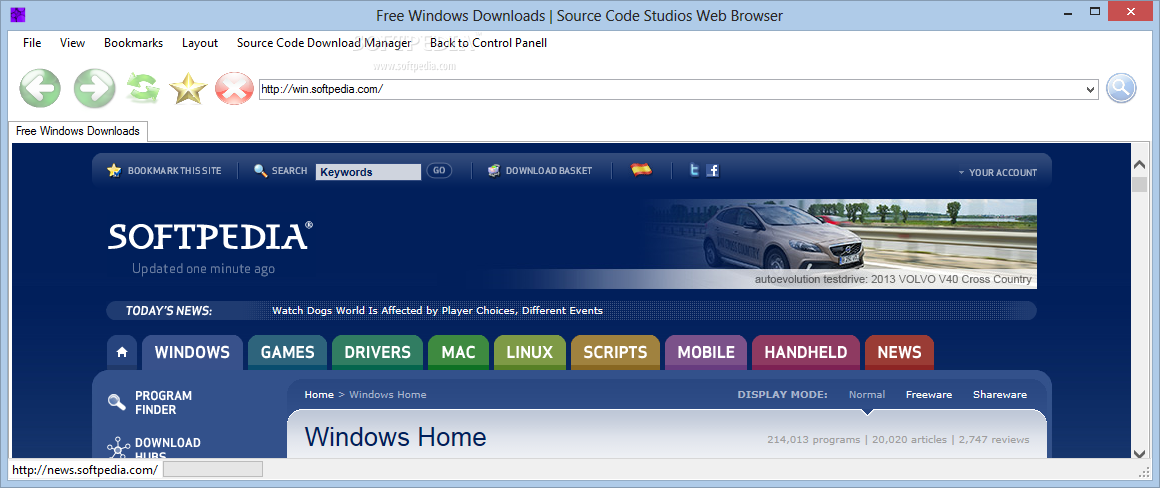
Task: Expand the Your Account dropdown
Action: coord(998,172)
